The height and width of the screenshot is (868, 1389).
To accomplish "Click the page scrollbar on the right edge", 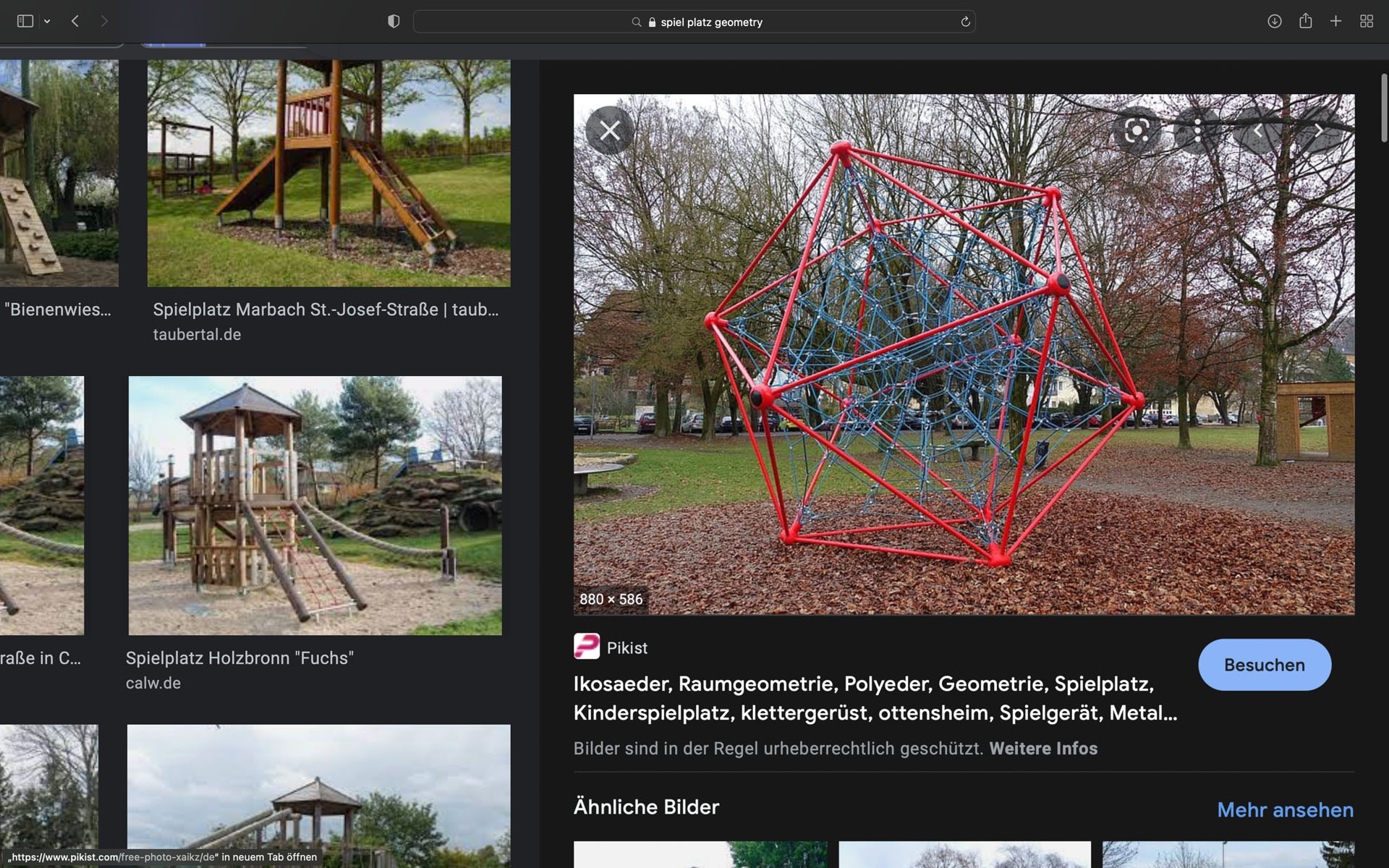I will pos(1384,109).
